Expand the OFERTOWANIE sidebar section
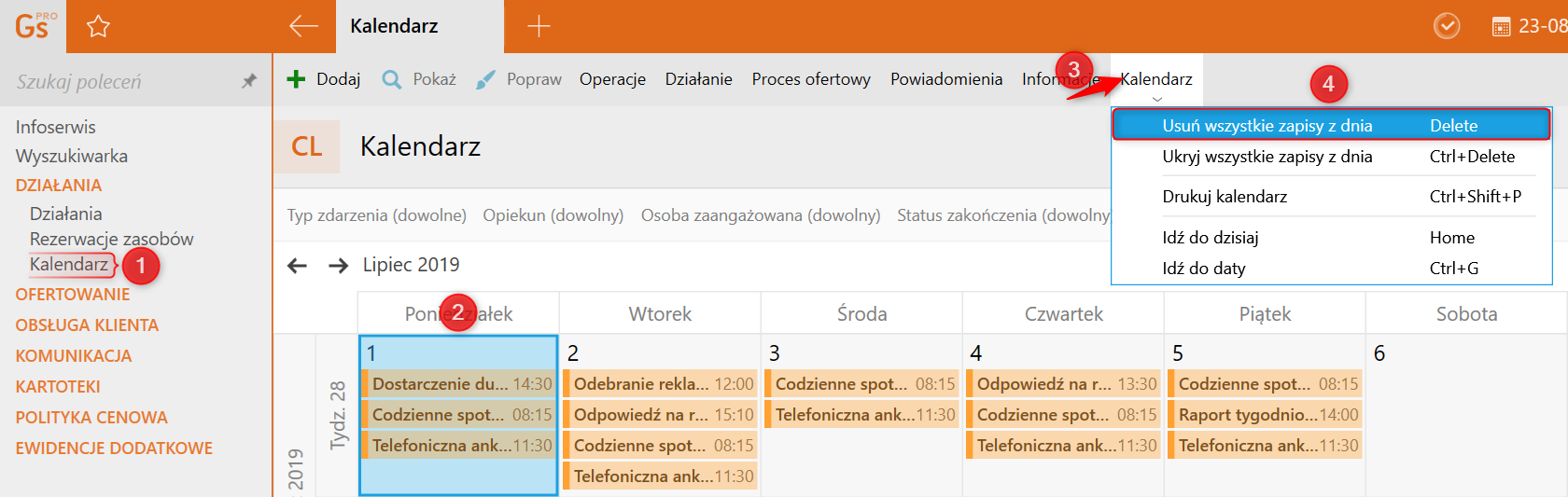Viewport: 1568px width, 497px height. pos(73,295)
